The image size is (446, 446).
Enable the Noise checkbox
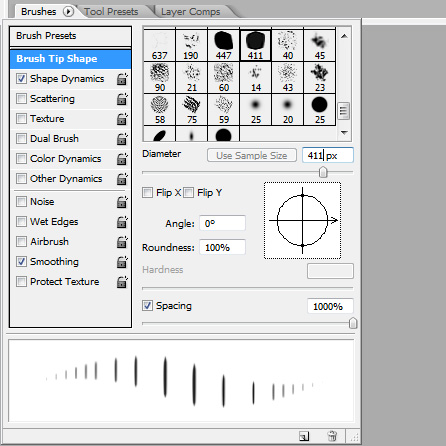(21, 202)
